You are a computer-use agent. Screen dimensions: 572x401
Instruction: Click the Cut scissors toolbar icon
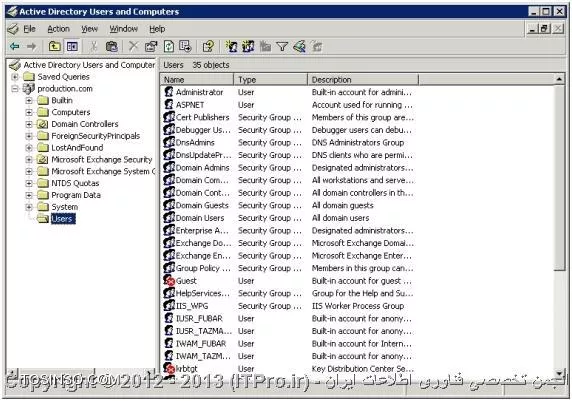(94, 46)
